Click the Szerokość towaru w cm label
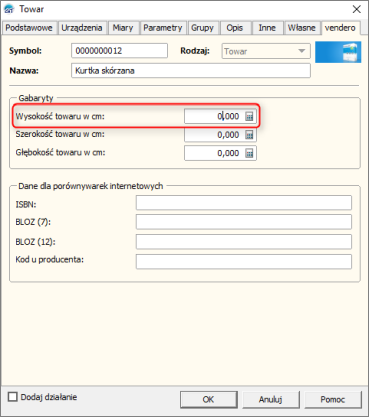This screenshot has height=417, width=369. (x=60, y=134)
